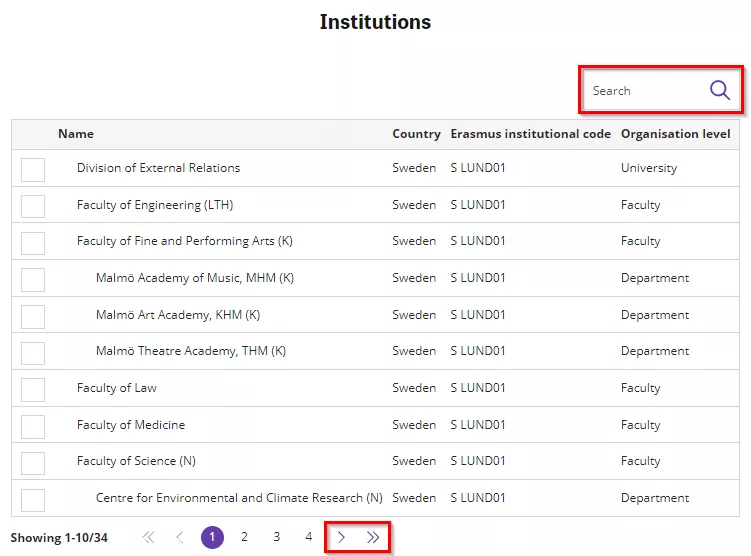Select page 1 in pagination

coord(212,537)
